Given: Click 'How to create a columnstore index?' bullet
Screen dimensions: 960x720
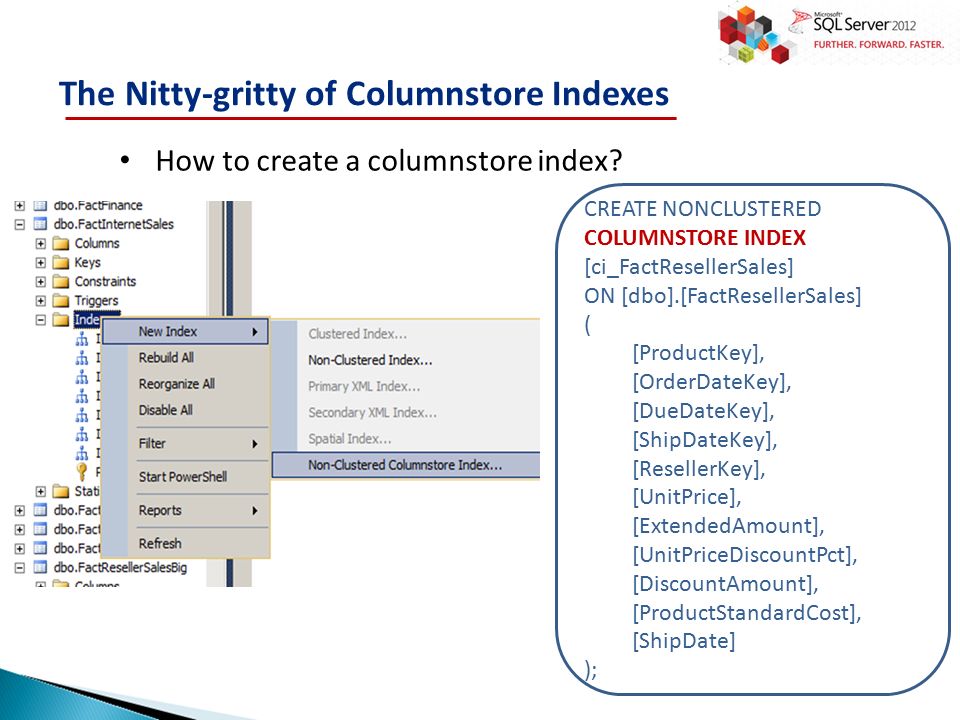Looking at the screenshot, I should pyautogui.click(x=389, y=161).
